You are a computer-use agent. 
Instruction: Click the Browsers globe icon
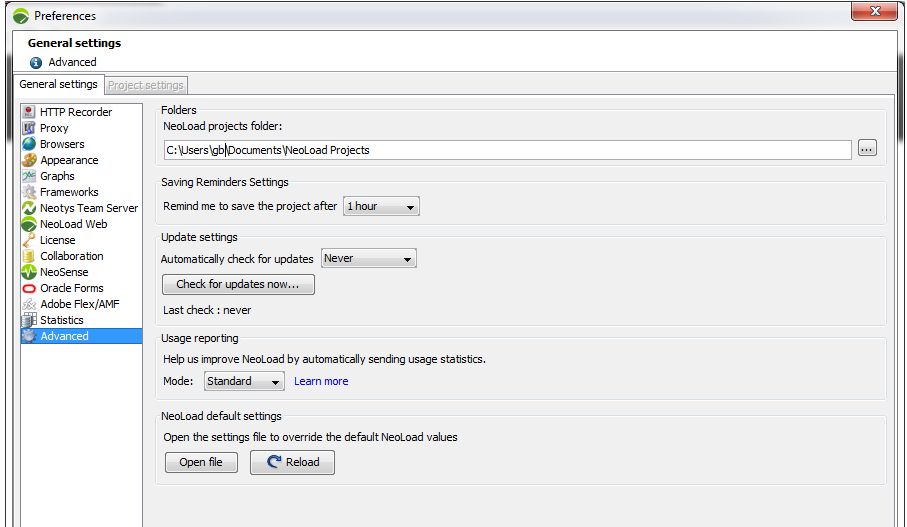pos(30,144)
